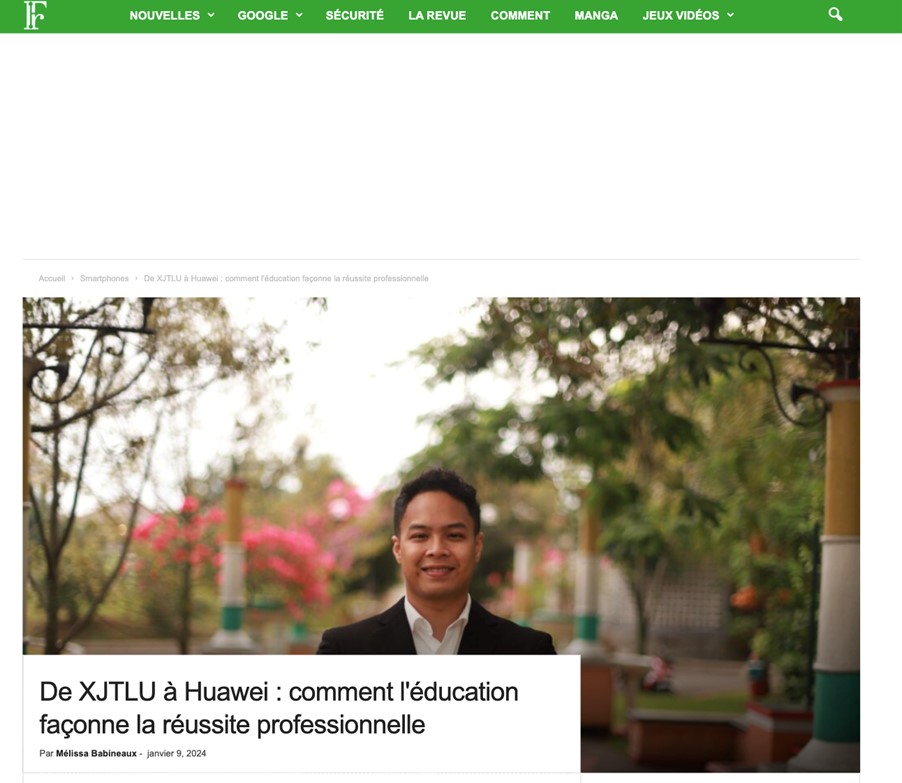Select the Comment menu item
Screen dimensions: 902x783
point(520,16)
